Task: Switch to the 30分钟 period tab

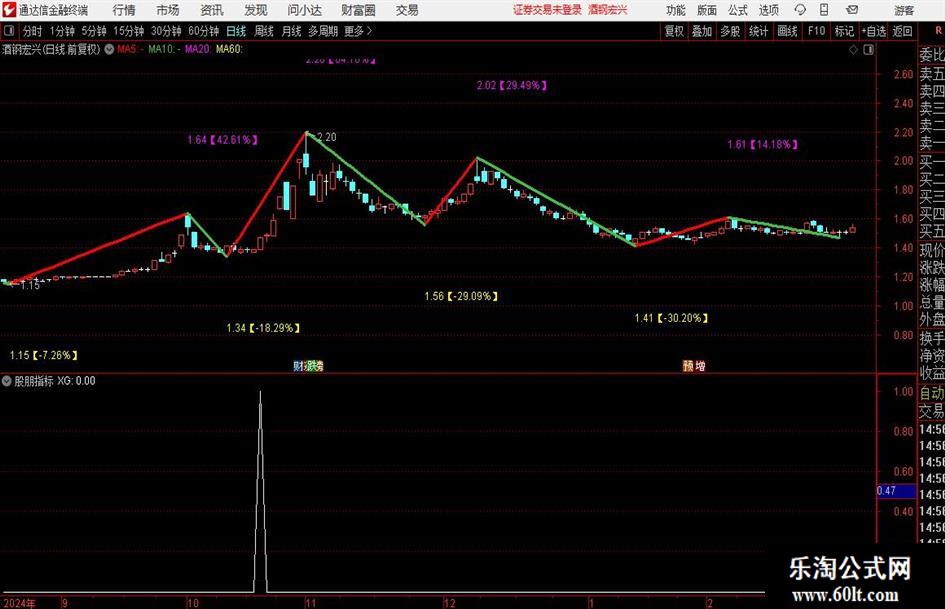Action: tap(166, 31)
